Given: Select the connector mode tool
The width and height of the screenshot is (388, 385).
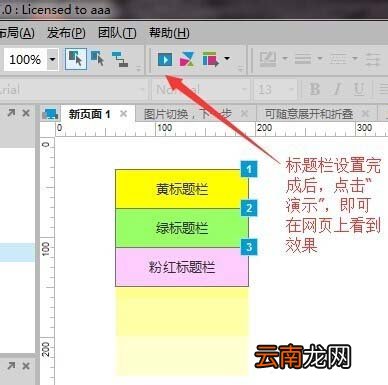Looking at the screenshot, I should click(120, 59).
